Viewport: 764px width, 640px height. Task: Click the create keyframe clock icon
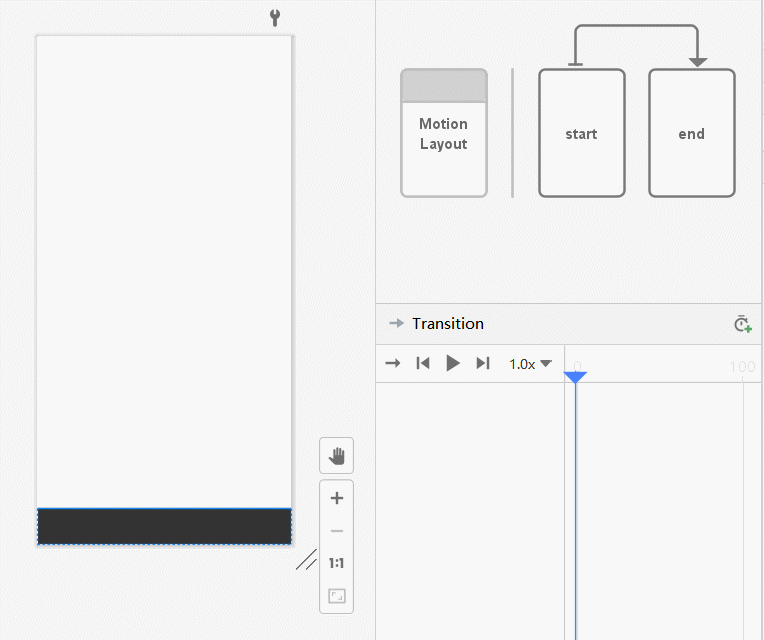[x=741, y=324]
